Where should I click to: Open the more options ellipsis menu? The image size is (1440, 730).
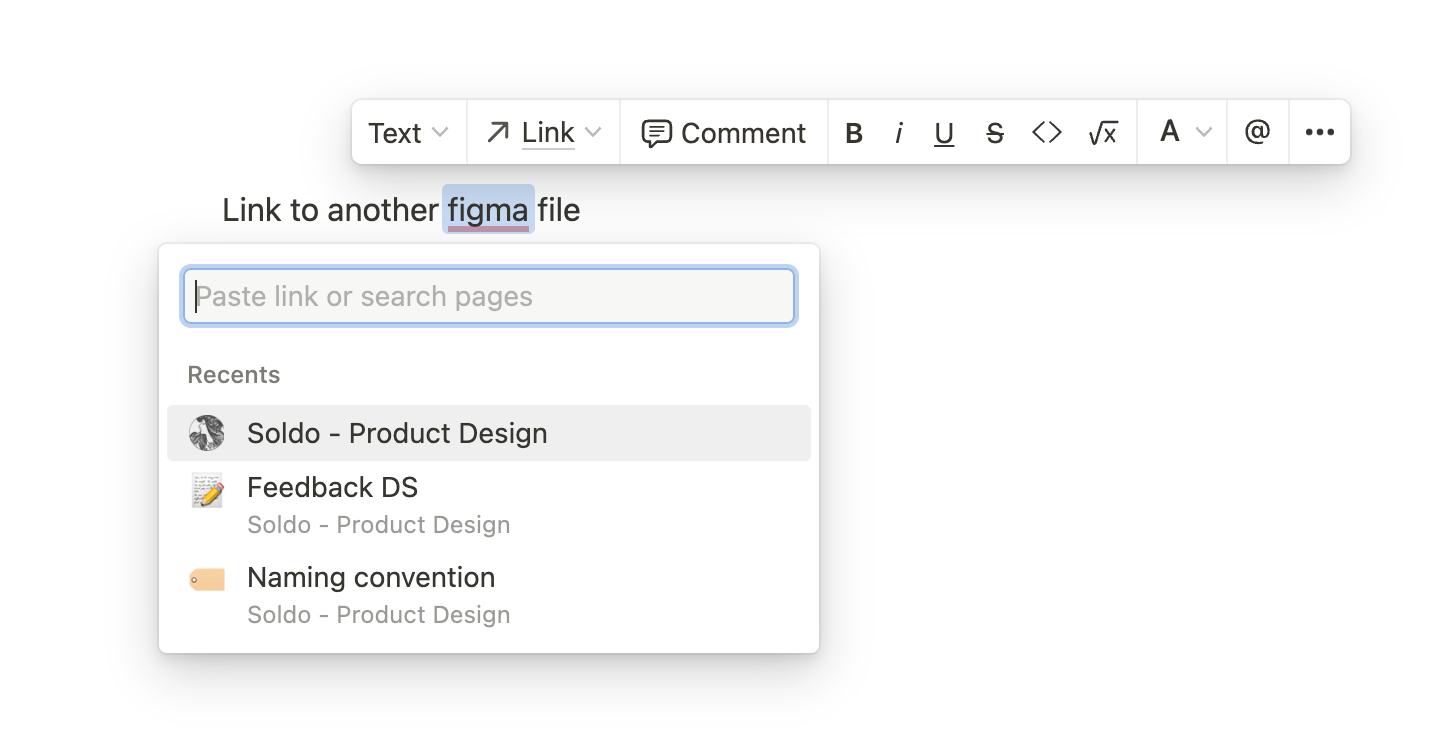1320,132
